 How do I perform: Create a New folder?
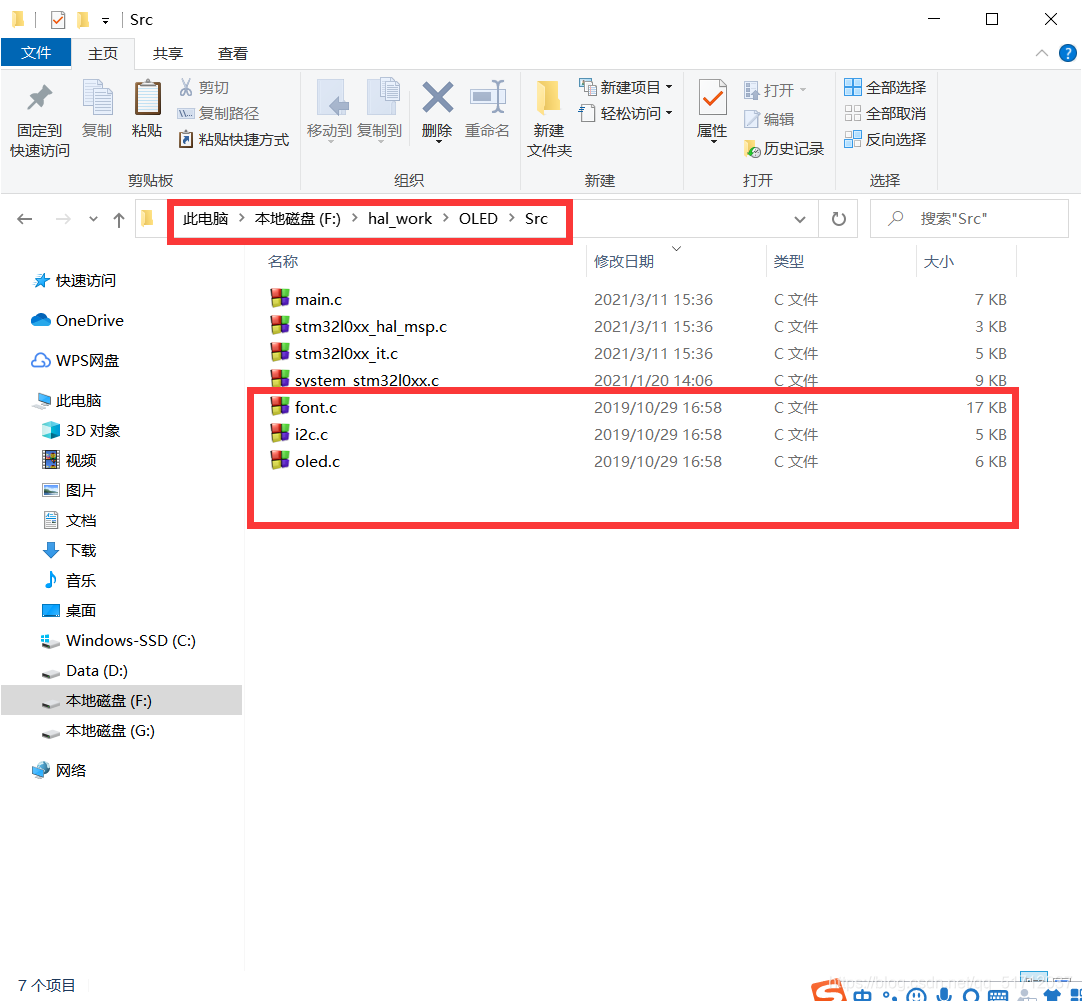pos(549,120)
